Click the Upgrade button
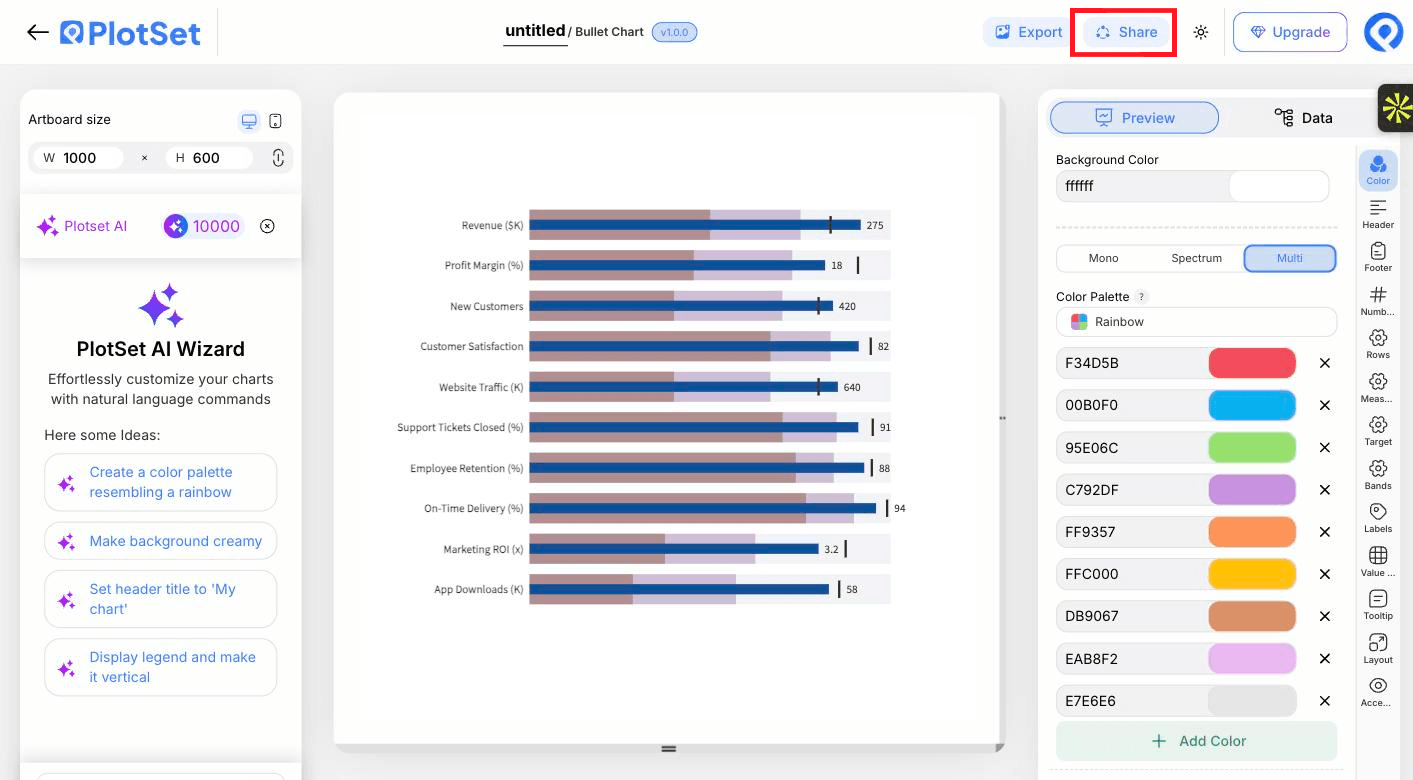Screen dimensions: 1413x780 click(x=1289, y=32)
